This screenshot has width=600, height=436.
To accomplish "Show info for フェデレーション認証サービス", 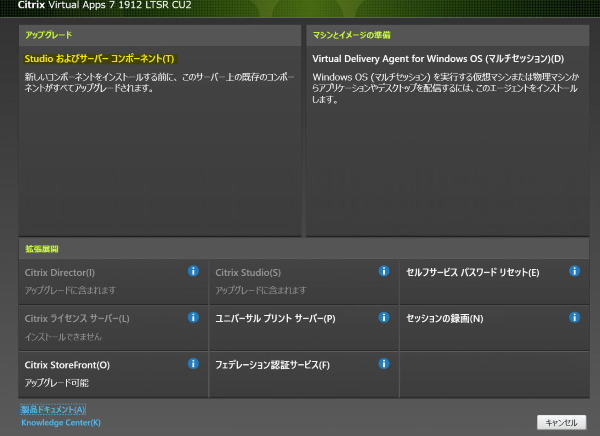I will tap(384, 363).
